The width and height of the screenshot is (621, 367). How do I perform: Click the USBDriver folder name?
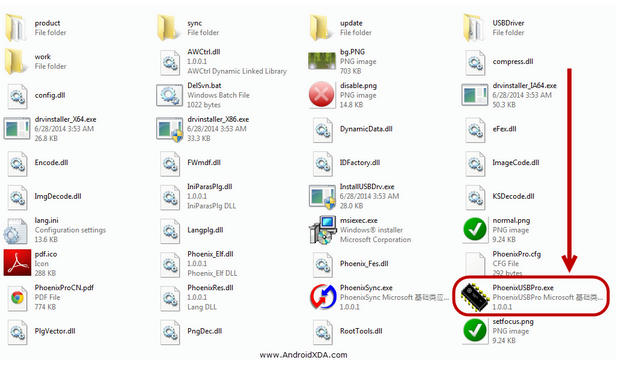(508, 23)
